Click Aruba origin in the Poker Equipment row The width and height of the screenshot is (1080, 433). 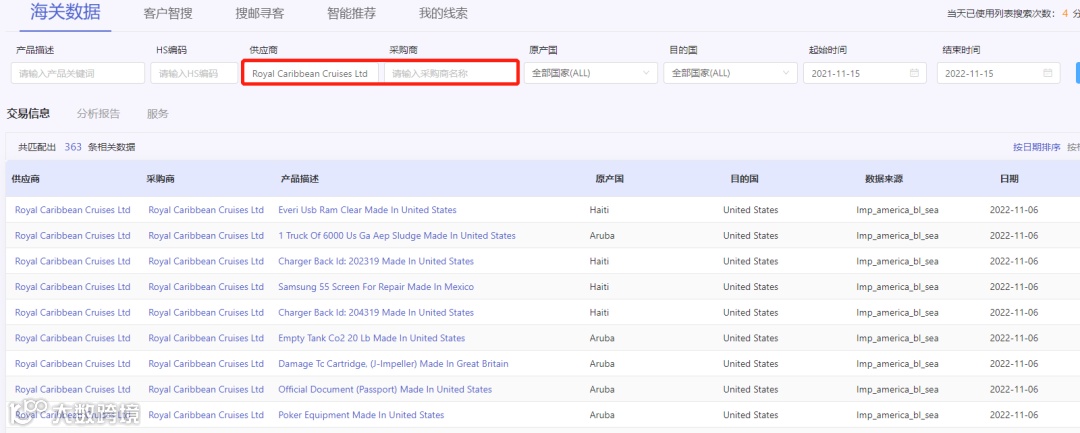pos(602,414)
